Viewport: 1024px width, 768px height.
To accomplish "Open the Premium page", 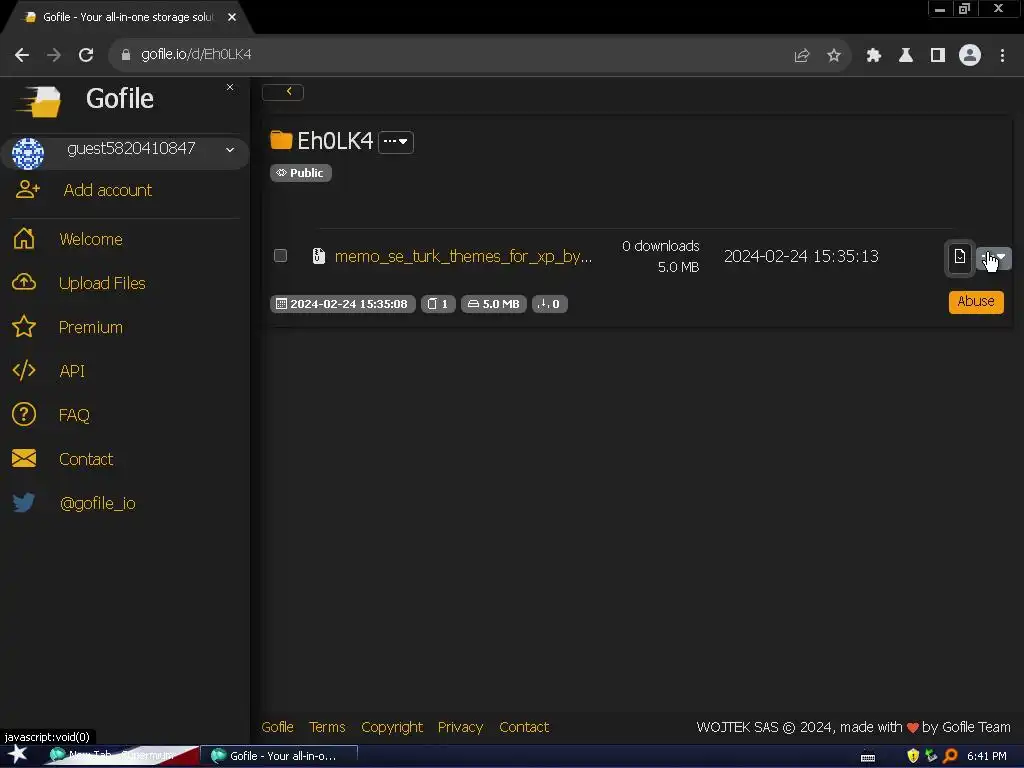I will coord(91,327).
